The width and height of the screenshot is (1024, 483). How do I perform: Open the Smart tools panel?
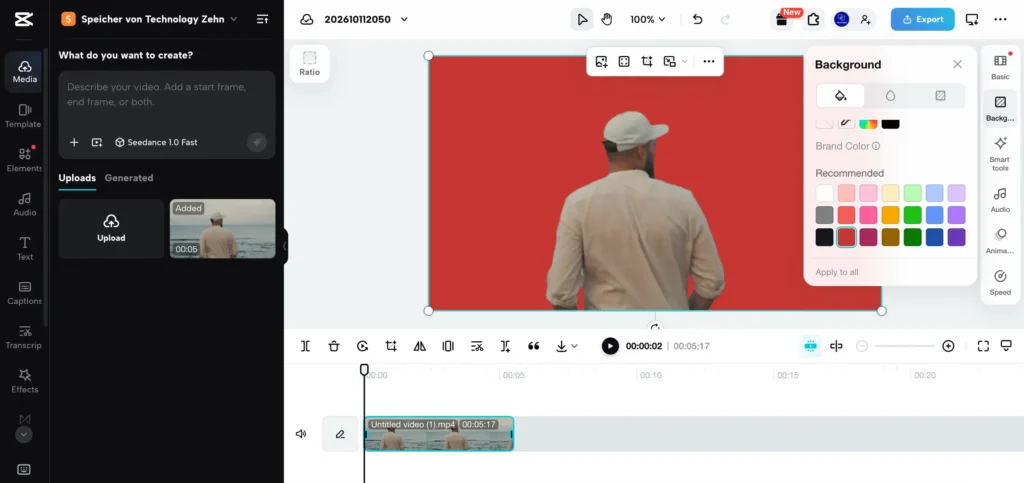1000,154
